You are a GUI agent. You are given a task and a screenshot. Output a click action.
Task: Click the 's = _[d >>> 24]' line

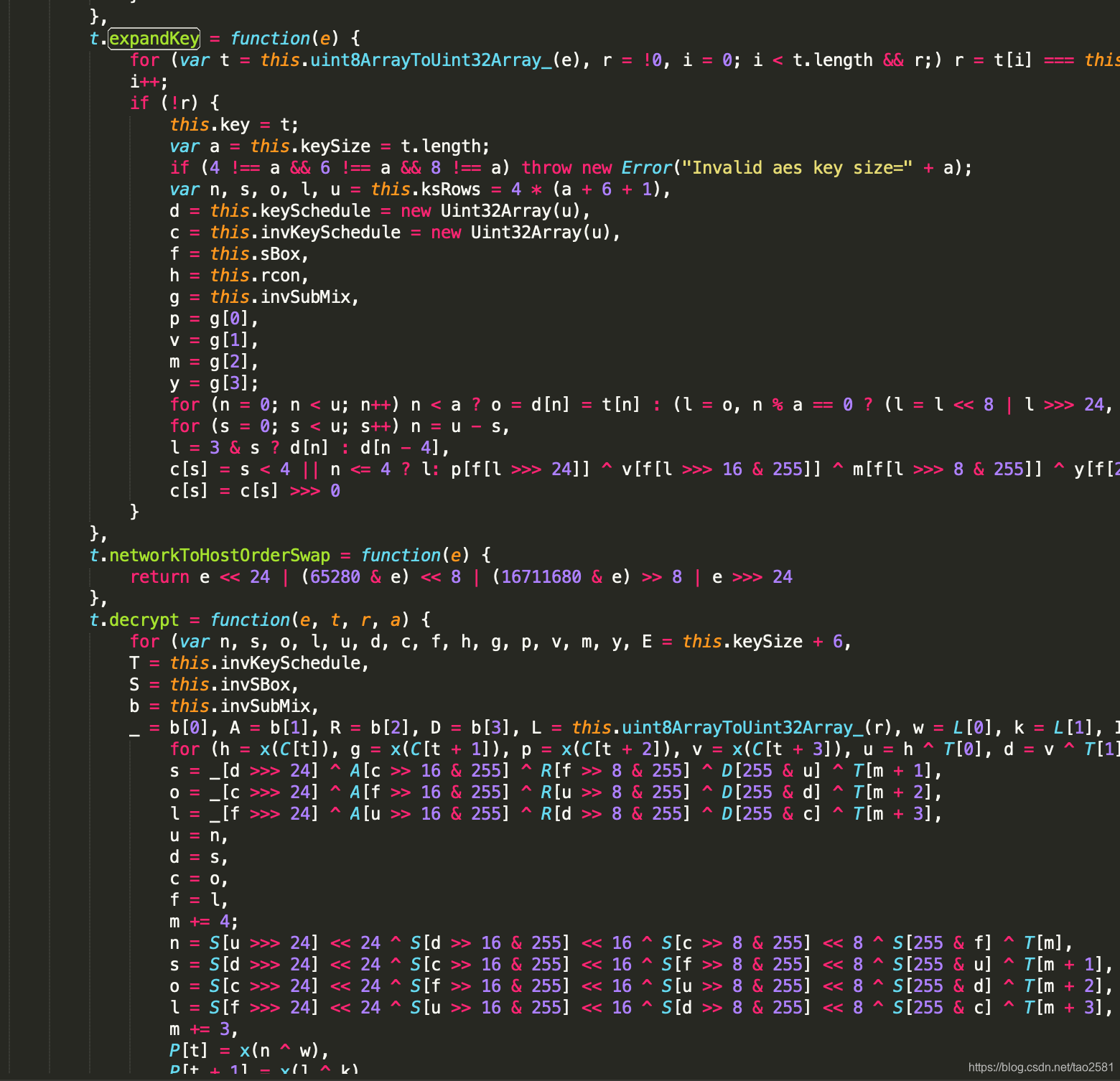pyautogui.click(x=556, y=770)
